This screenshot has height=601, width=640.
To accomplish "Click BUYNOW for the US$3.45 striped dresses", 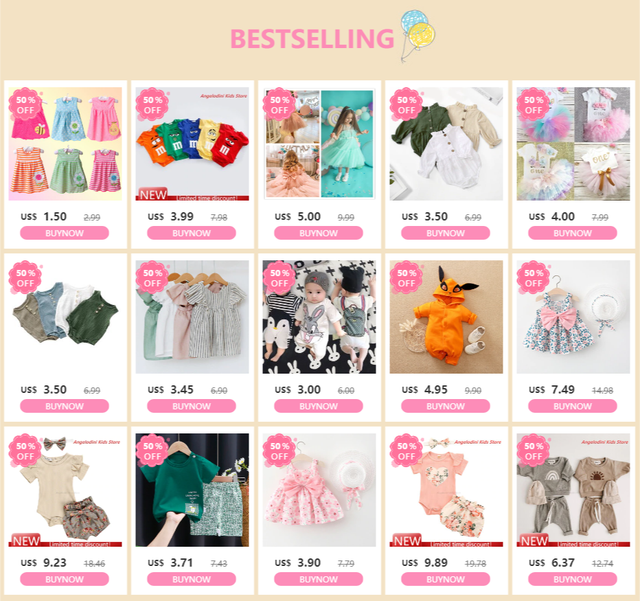I will (x=191, y=406).
